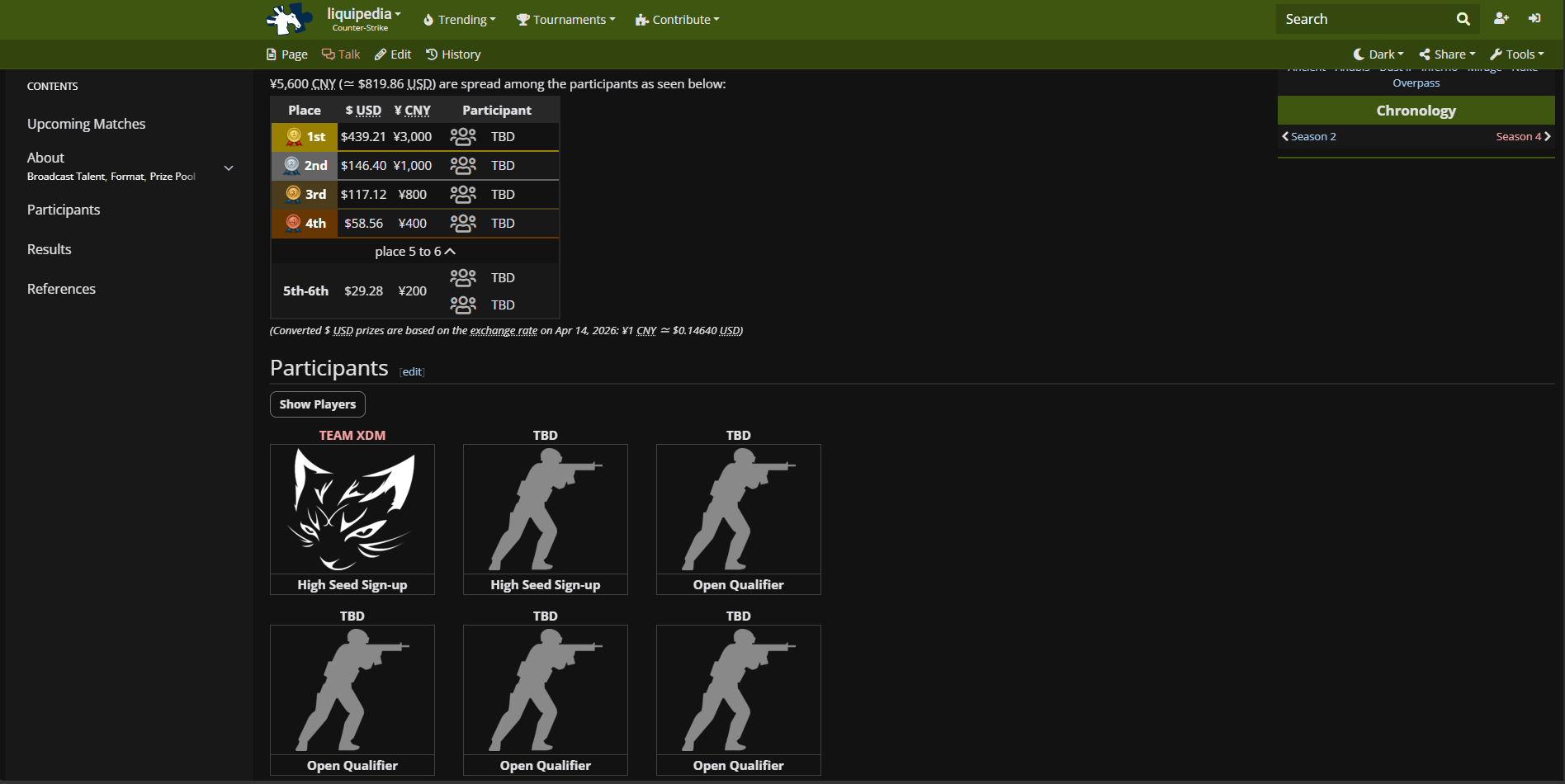Click the team icon in the 2nd place row
Viewport: 1565px width, 784px height.
point(463,165)
